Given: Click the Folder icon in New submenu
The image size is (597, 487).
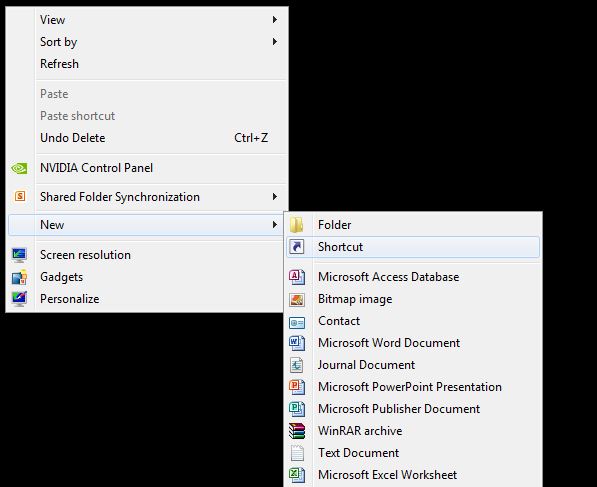Looking at the screenshot, I should (297, 225).
